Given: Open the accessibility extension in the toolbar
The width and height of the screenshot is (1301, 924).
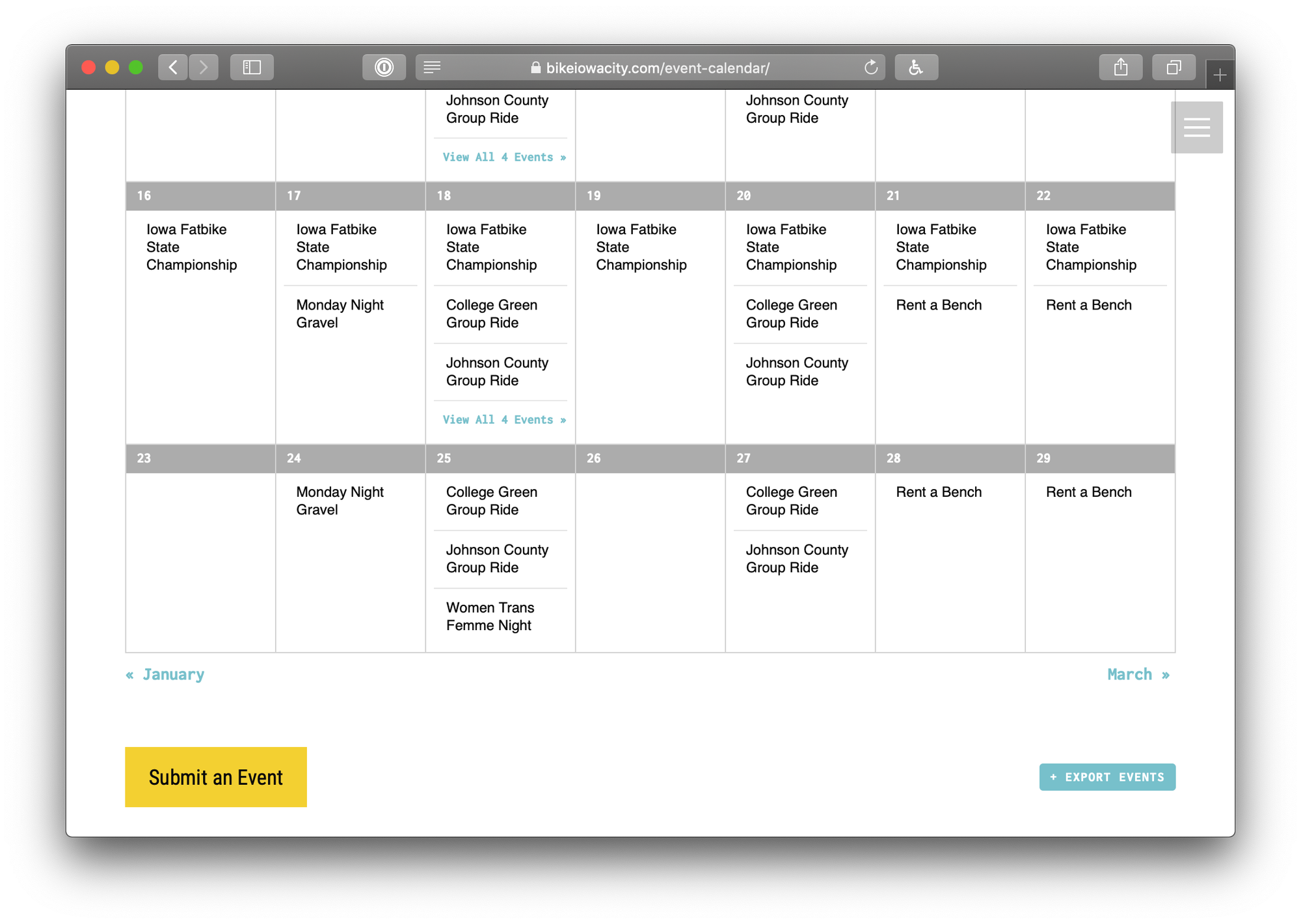Looking at the screenshot, I should pyautogui.click(x=916, y=66).
